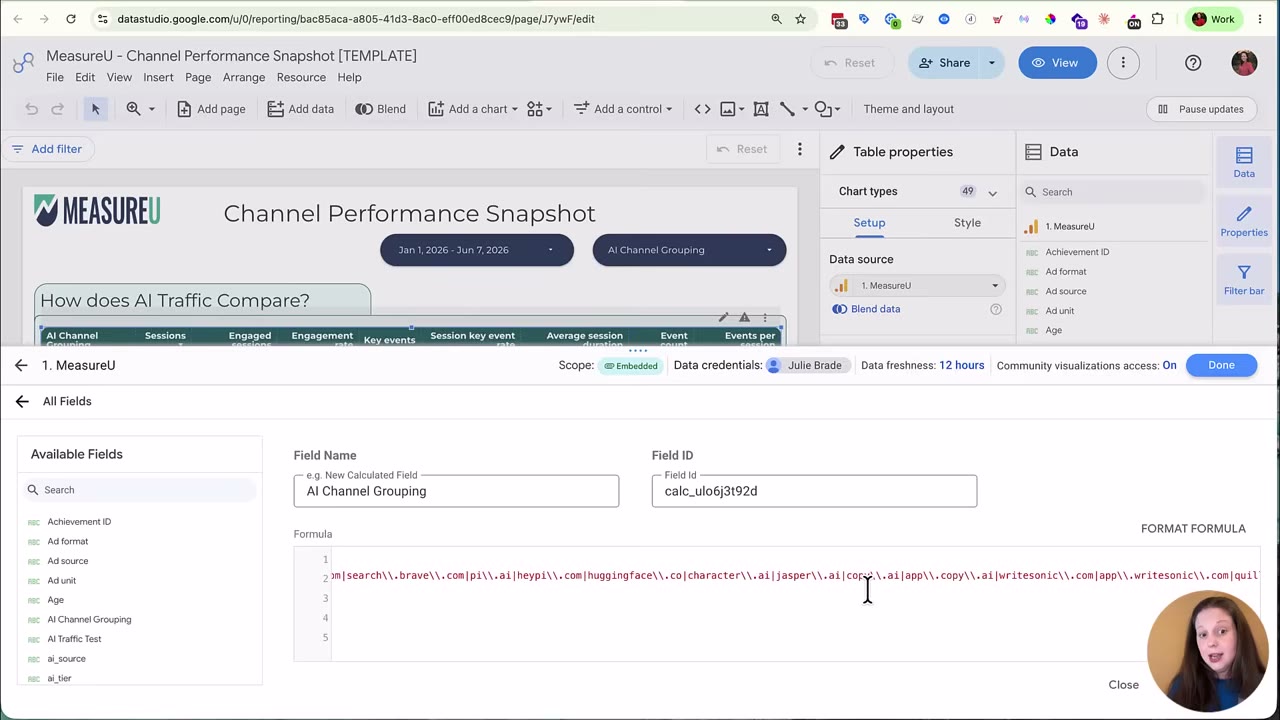This screenshot has width=1280, height=720.
Task: Click the blue Share button
Action: click(943, 63)
